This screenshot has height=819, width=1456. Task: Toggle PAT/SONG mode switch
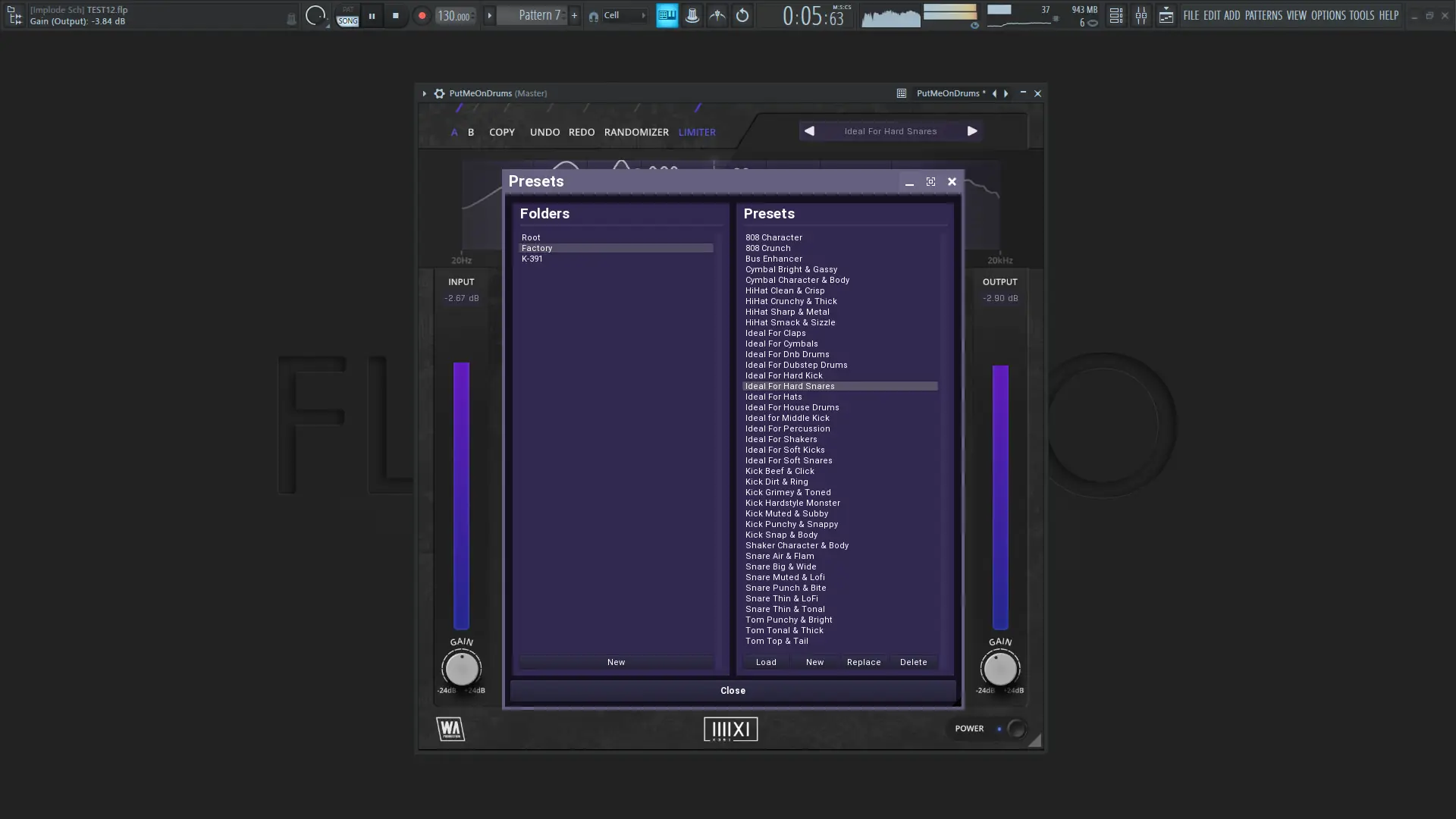[347, 15]
